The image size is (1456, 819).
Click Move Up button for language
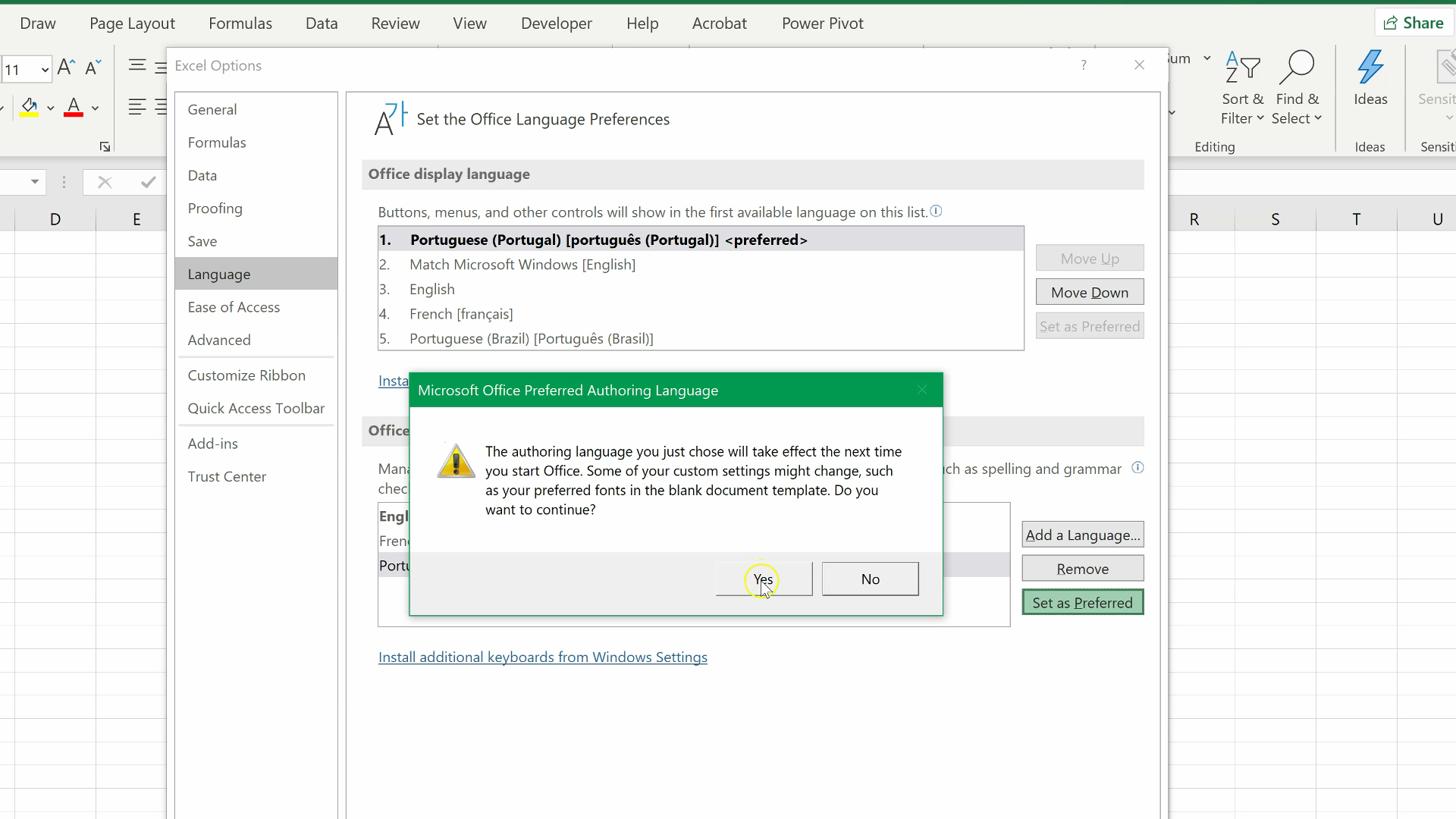pos(1089,258)
